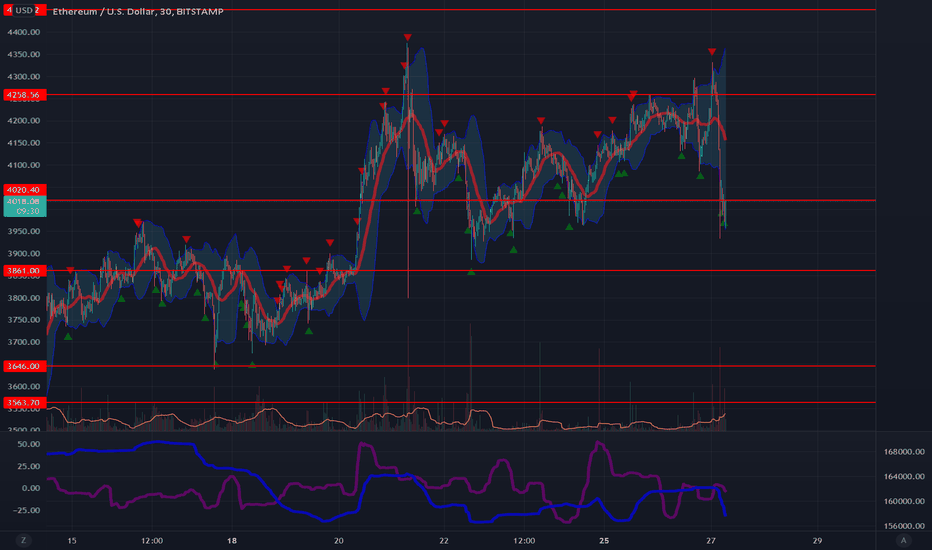Open the USD currency selector
Screen dimensions: 932x550
click(x=24, y=10)
